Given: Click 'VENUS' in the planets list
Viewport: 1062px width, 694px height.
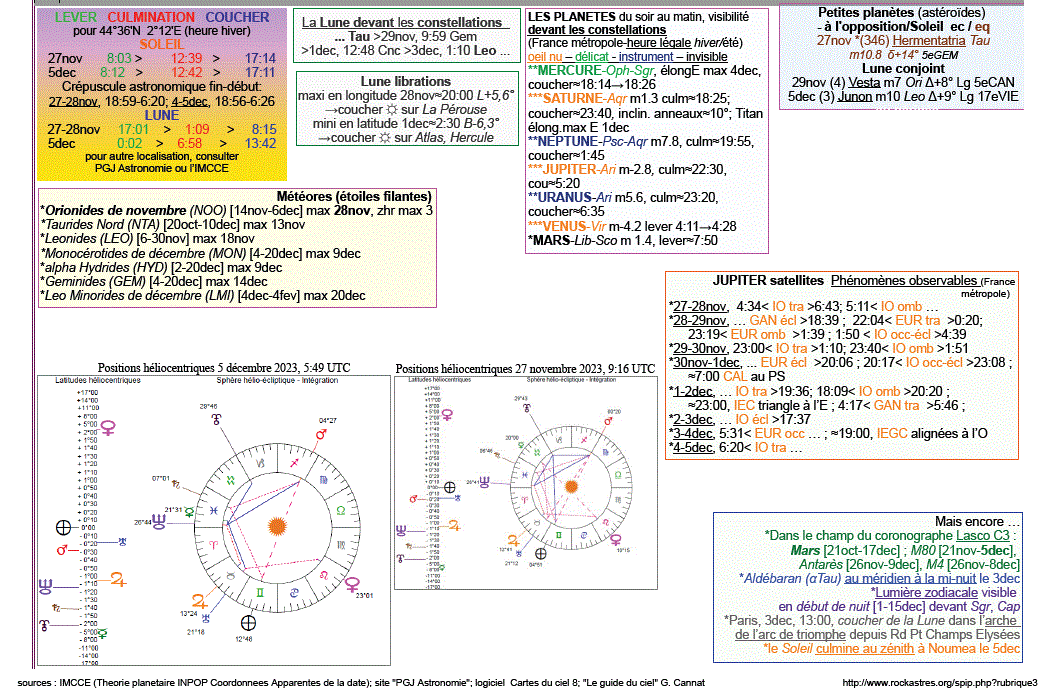Looking at the screenshot, I should 565,226.
